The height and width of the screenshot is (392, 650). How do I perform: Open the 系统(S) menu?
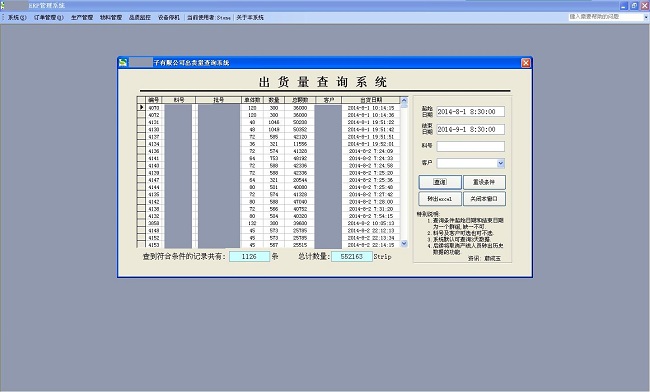coord(17,17)
